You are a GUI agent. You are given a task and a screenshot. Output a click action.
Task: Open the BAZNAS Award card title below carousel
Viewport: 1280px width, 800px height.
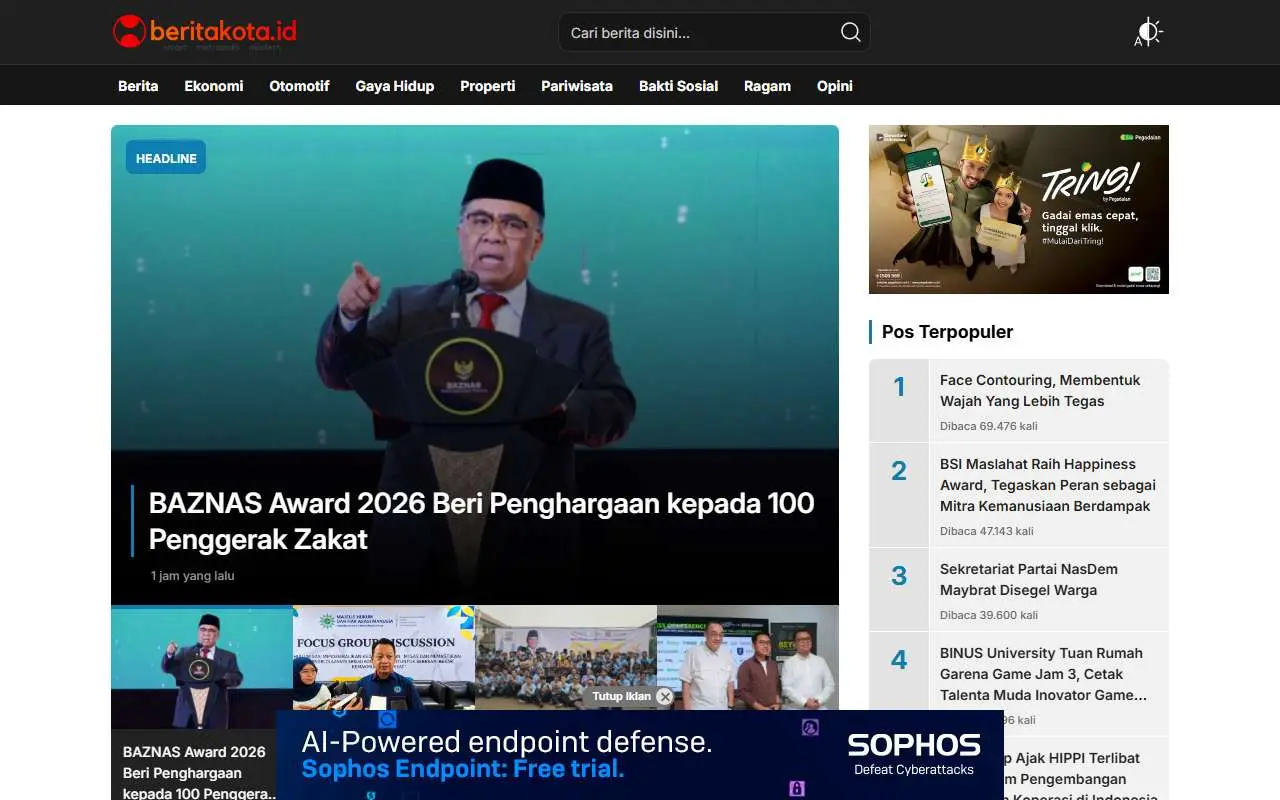[198, 772]
